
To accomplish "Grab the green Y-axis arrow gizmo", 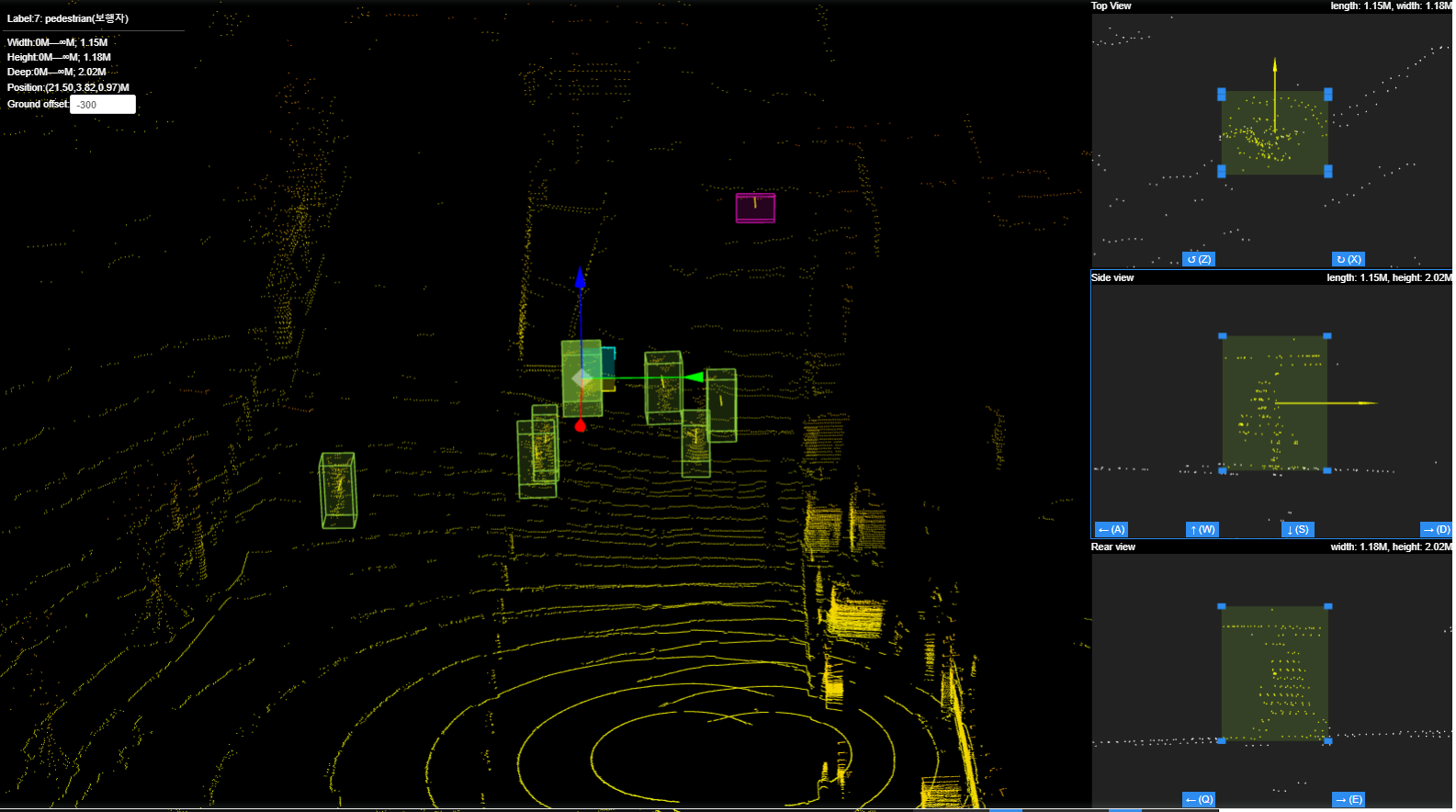I will 694,377.
